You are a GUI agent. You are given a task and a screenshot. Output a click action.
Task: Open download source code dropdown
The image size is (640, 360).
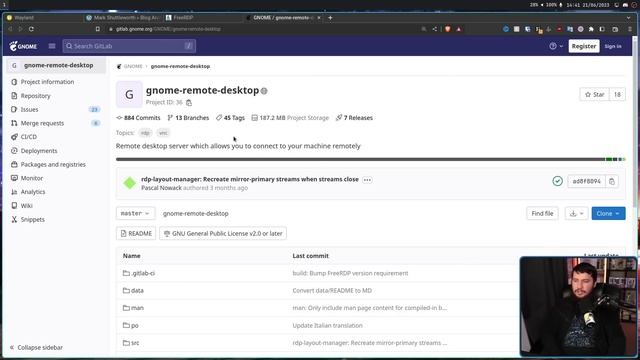(x=576, y=213)
